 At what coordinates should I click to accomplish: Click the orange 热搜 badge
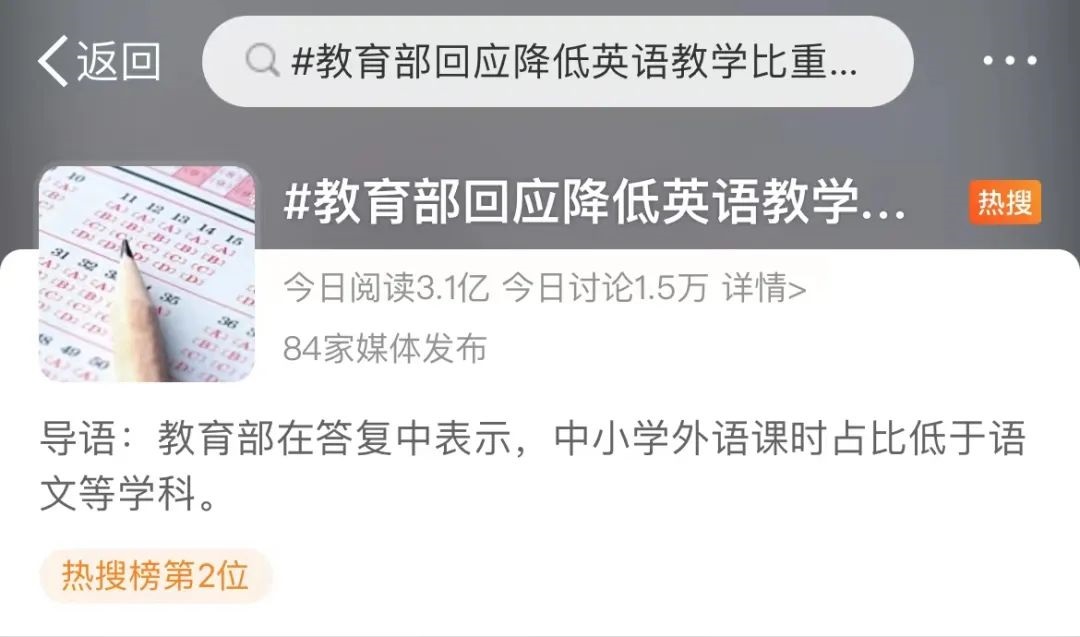tap(1005, 202)
